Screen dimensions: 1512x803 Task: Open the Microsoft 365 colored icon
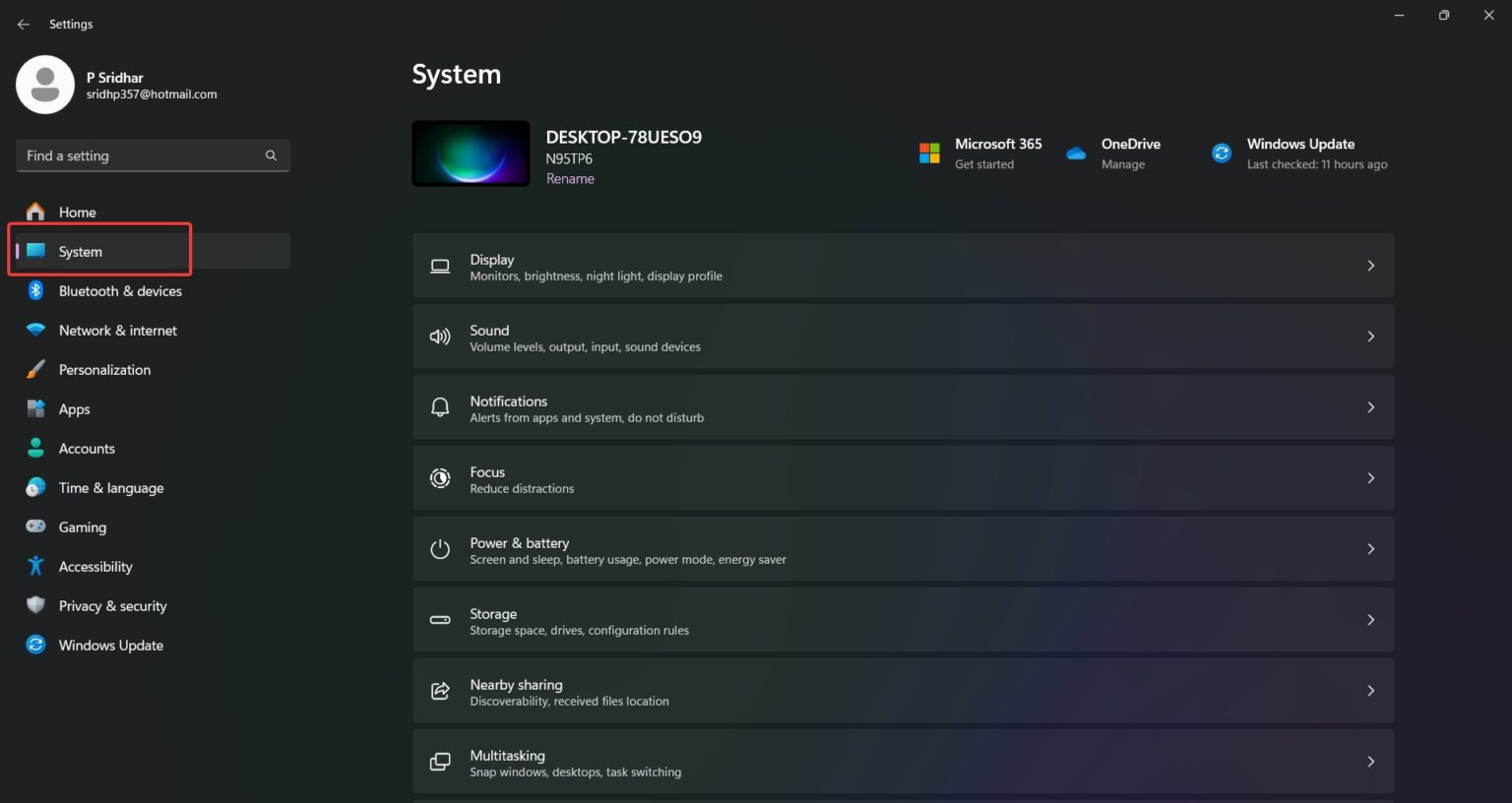click(928, 153)
